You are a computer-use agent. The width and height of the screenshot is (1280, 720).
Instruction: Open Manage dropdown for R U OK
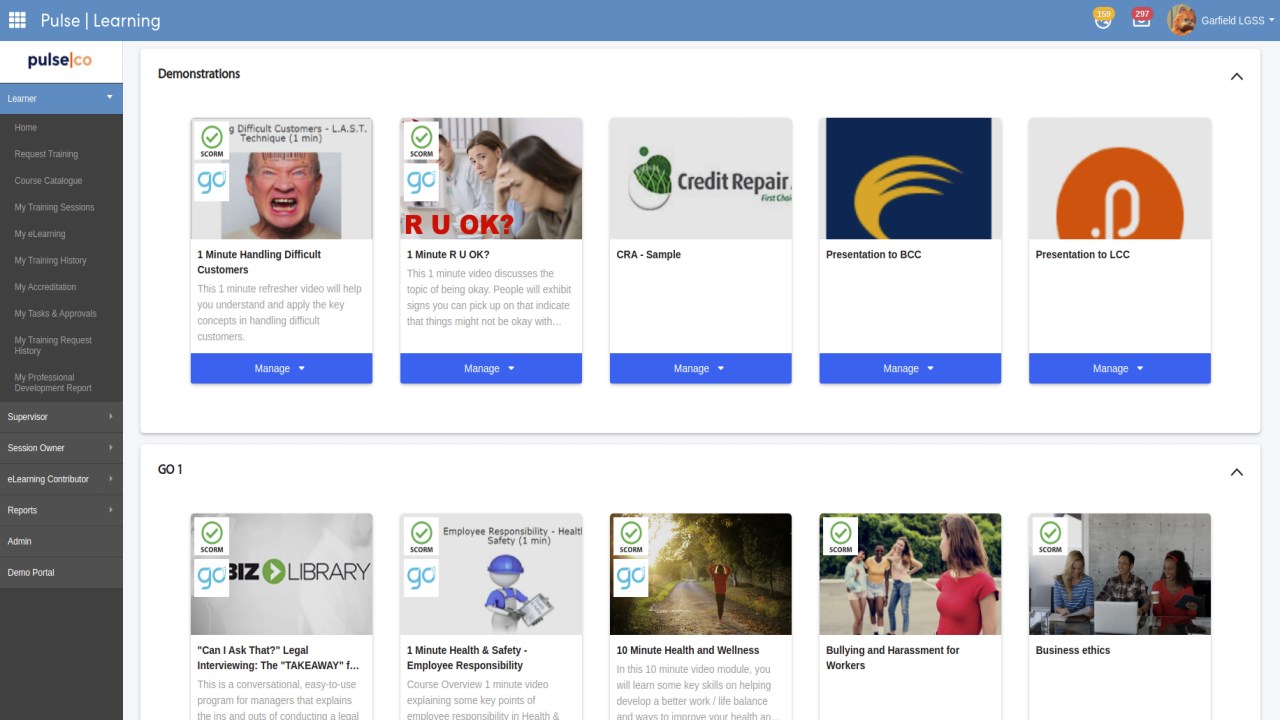click(x=491, y=368)
